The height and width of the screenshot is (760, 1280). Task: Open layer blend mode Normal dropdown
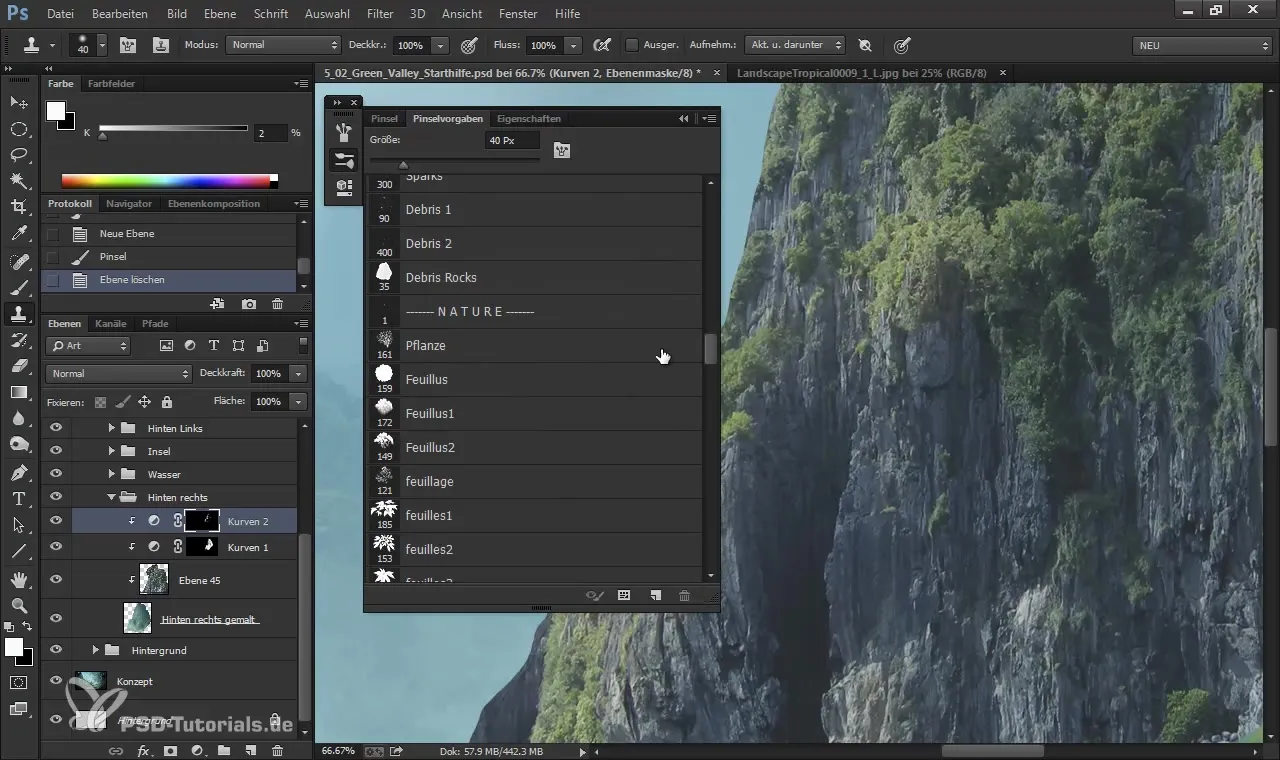click(118, 373)
